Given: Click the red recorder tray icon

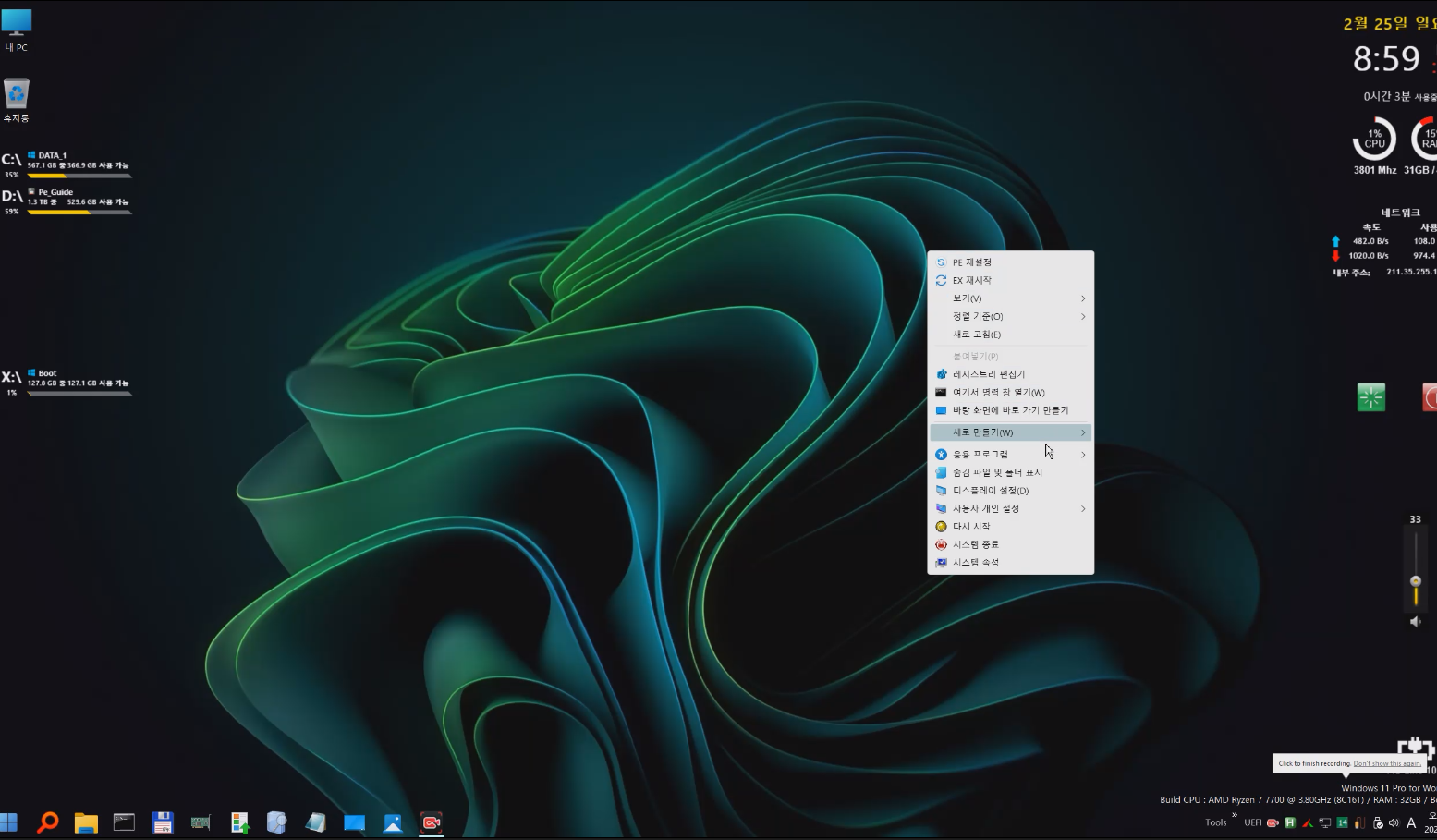Looking at the screenshot, I should [x=1273, y=822].
